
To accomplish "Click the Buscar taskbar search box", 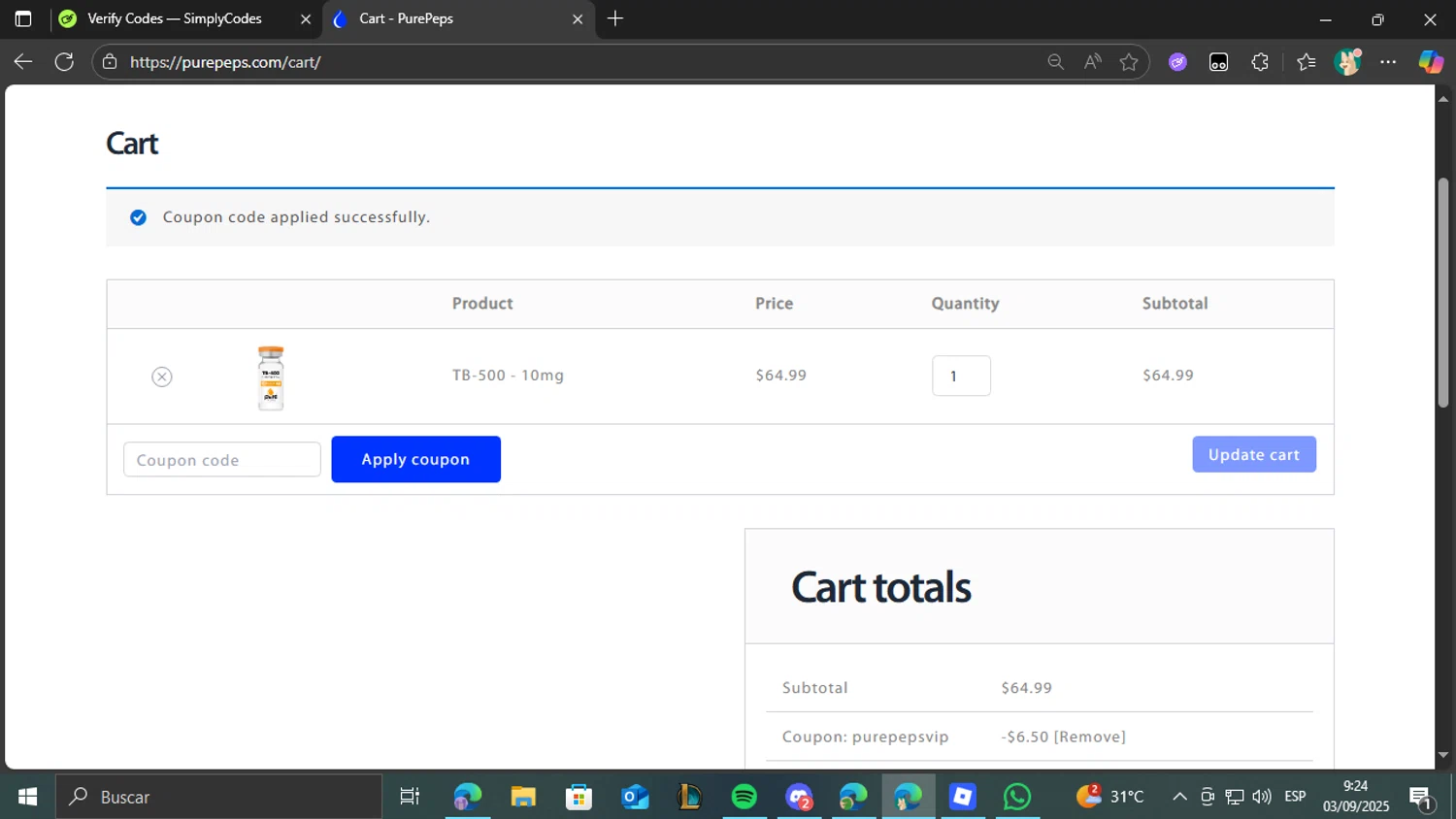I will click(x=218, y=797).
